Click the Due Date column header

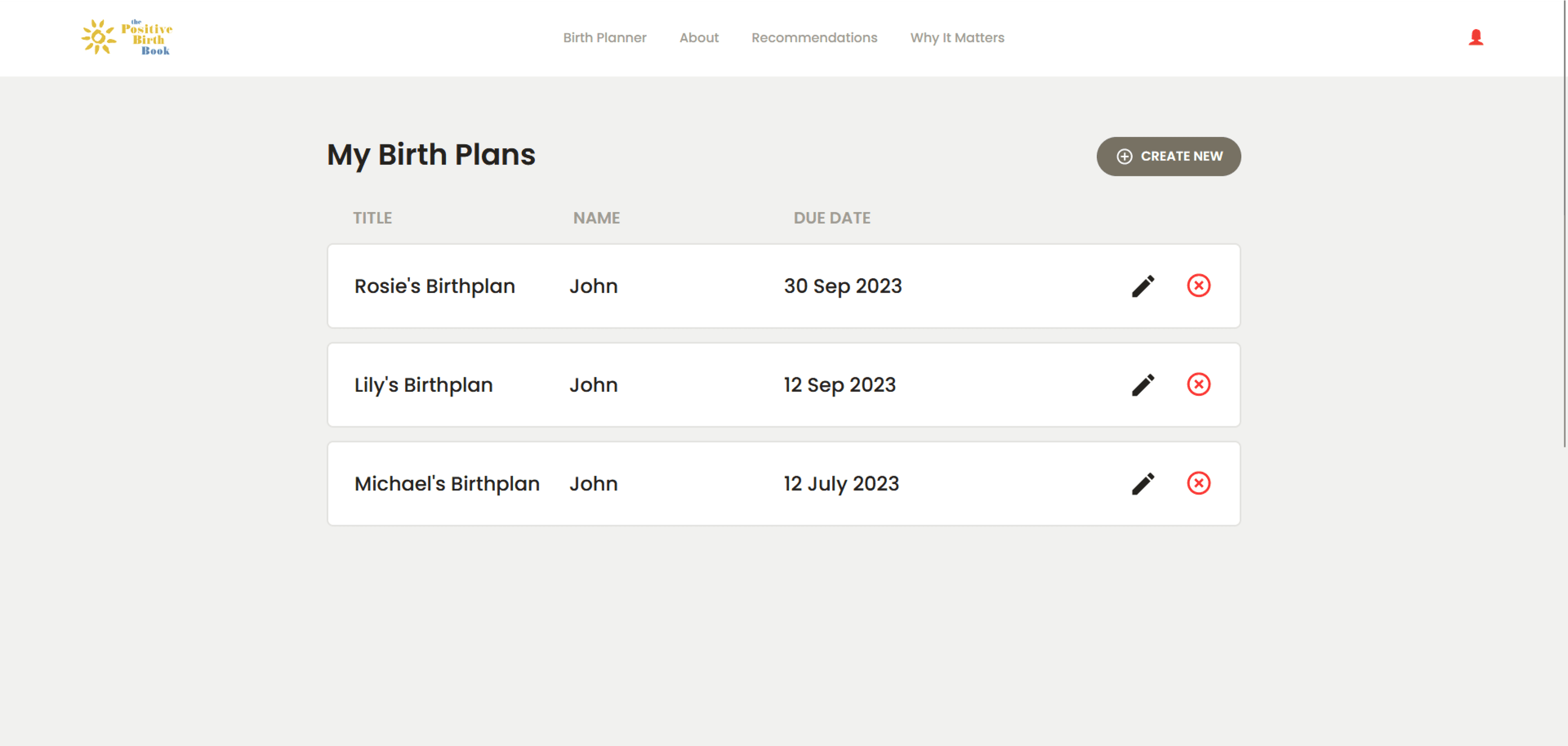[x=831, y=218]
